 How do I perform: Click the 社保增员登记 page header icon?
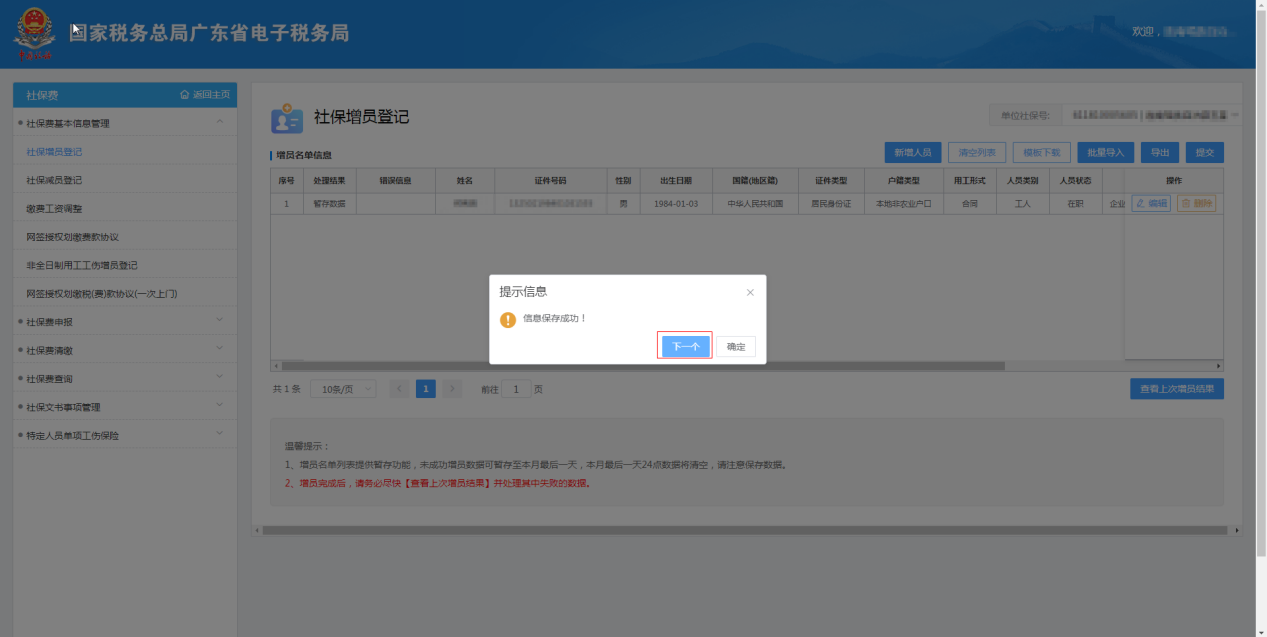pos(287,118)
